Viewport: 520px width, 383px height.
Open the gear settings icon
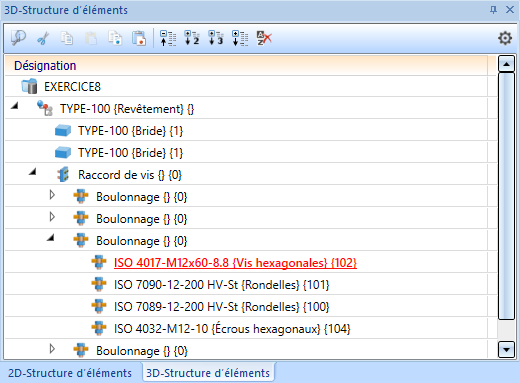(x=505, y=38)
